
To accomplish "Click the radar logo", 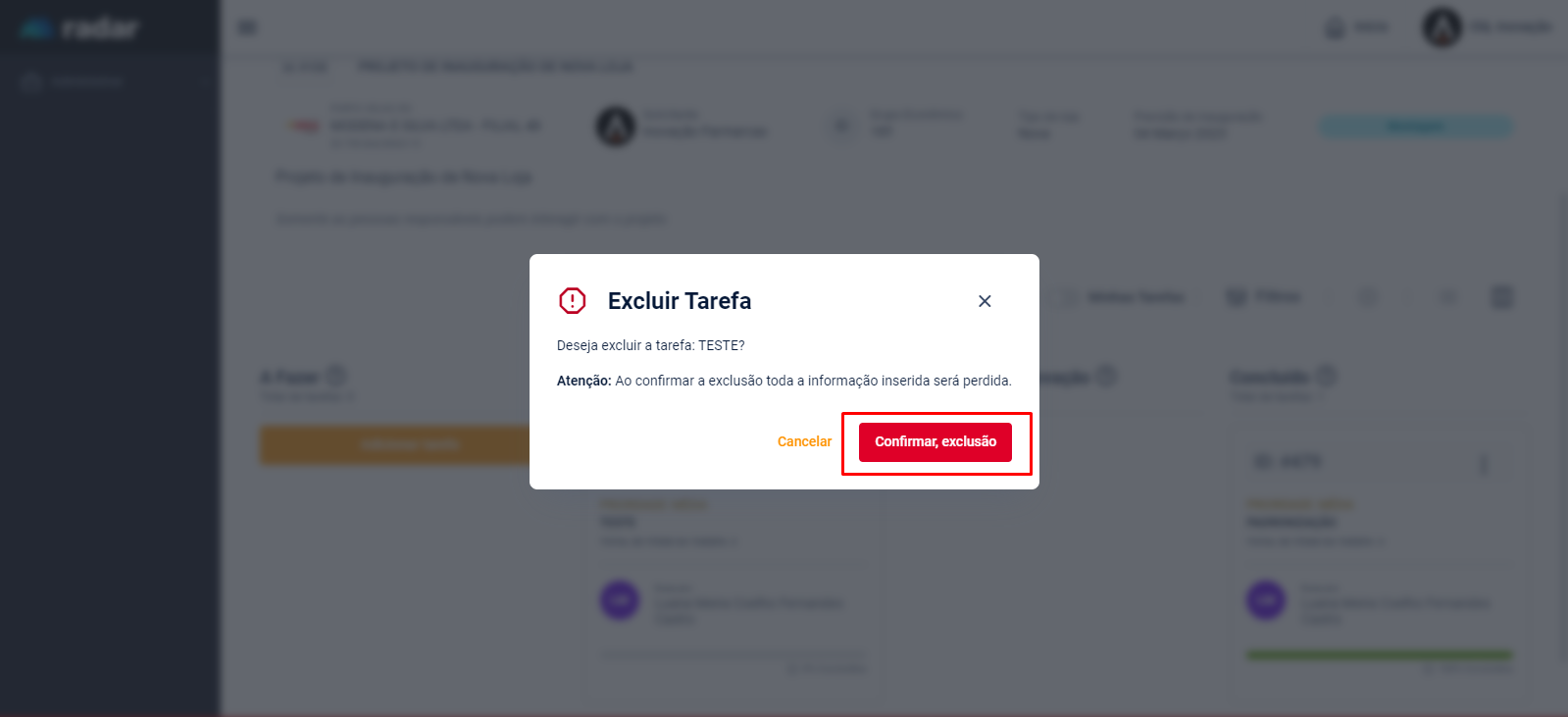I will [x=80, y=28].
